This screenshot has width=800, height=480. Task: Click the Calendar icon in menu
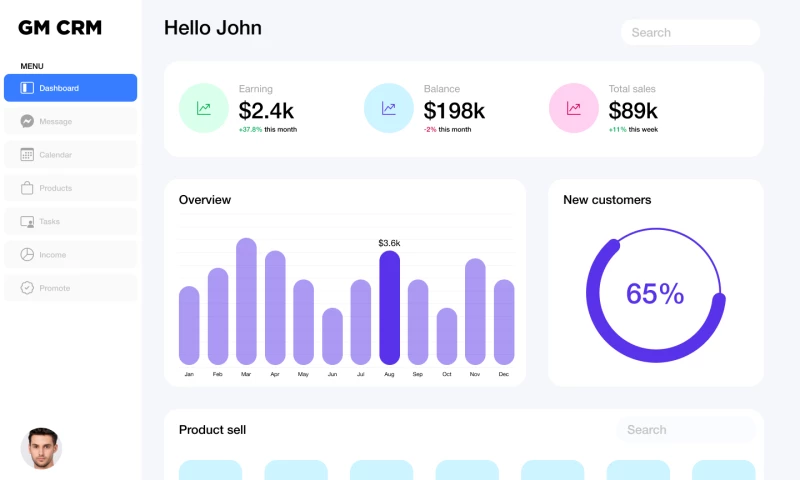tap(27, 155)
